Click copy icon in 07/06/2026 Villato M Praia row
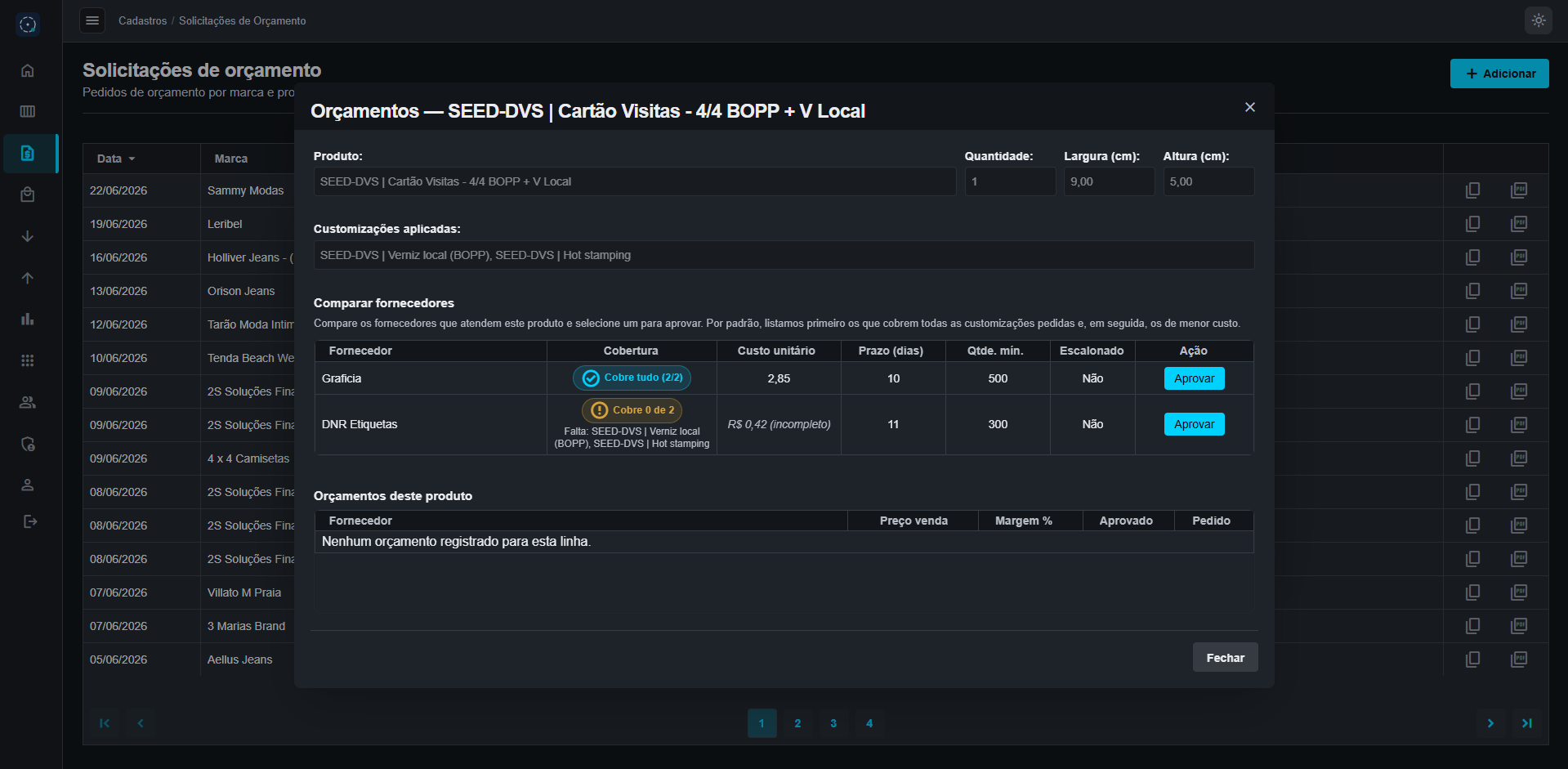Screen dimensions: 1568x769 1472,592
